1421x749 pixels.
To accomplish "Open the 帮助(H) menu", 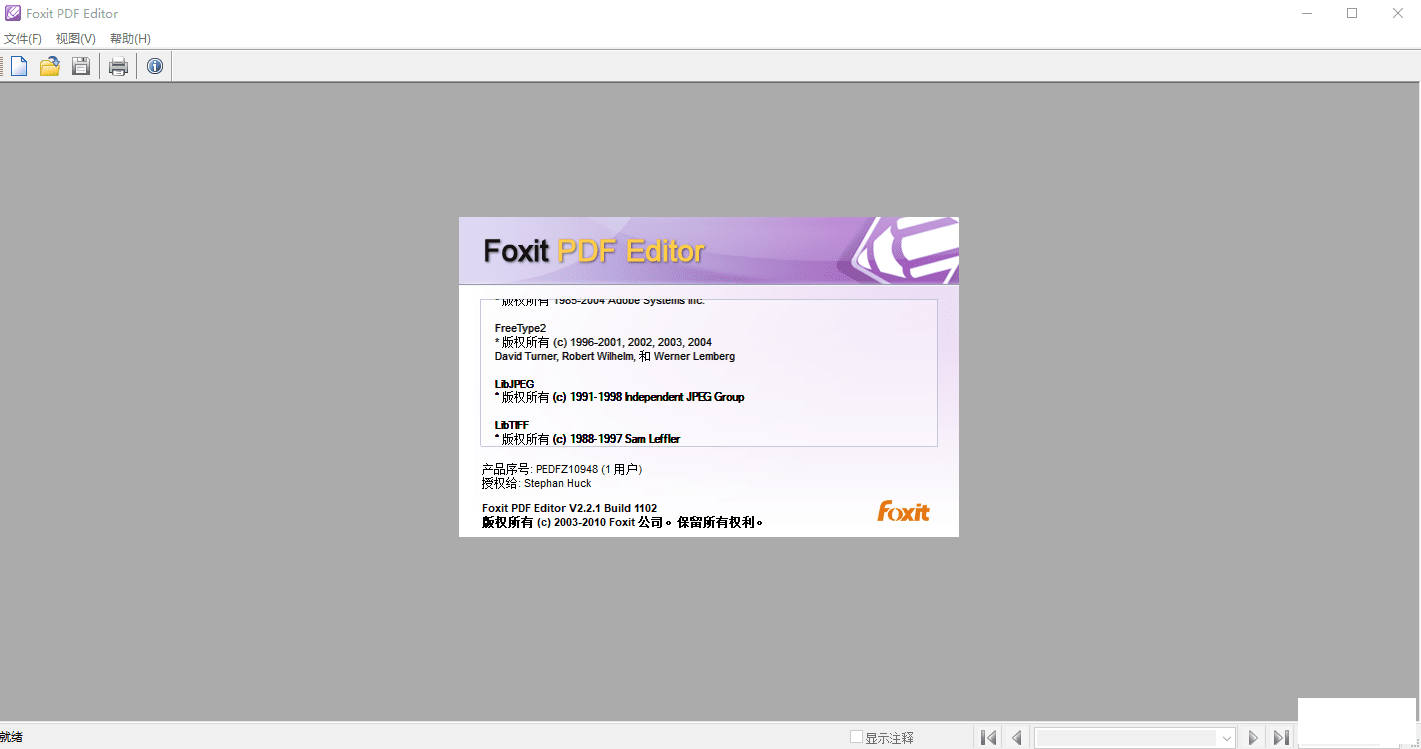I will [130, 39].
